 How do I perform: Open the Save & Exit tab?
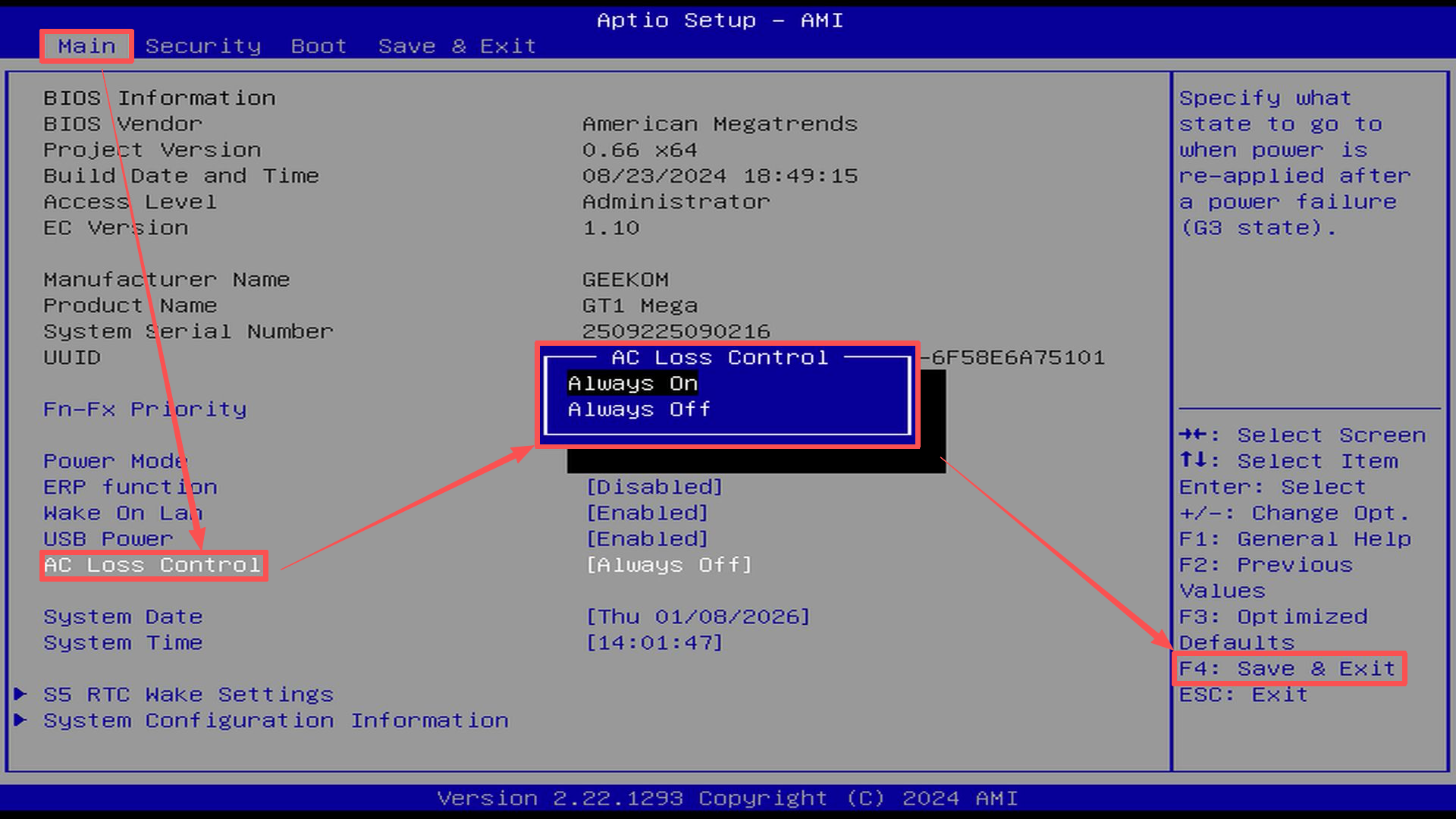pos(457,46)
